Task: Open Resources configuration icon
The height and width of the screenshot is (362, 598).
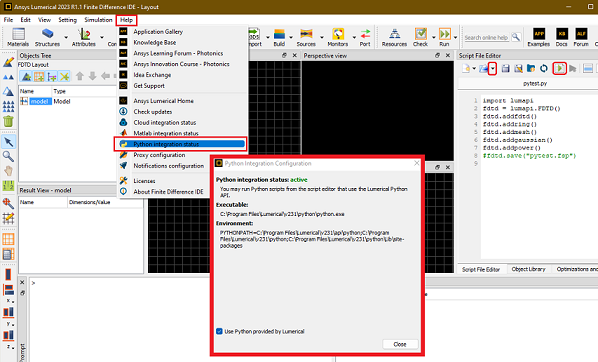Action: [x=394, y=34]
